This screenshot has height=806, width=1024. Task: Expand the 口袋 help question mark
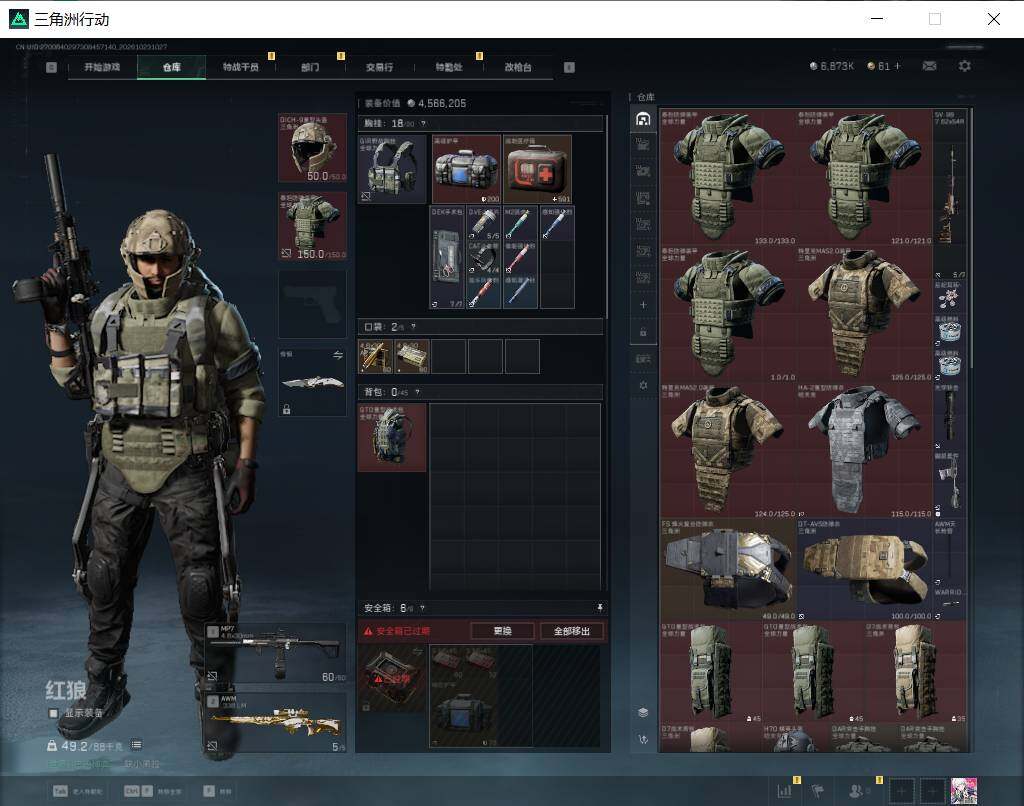click(413, 327)
